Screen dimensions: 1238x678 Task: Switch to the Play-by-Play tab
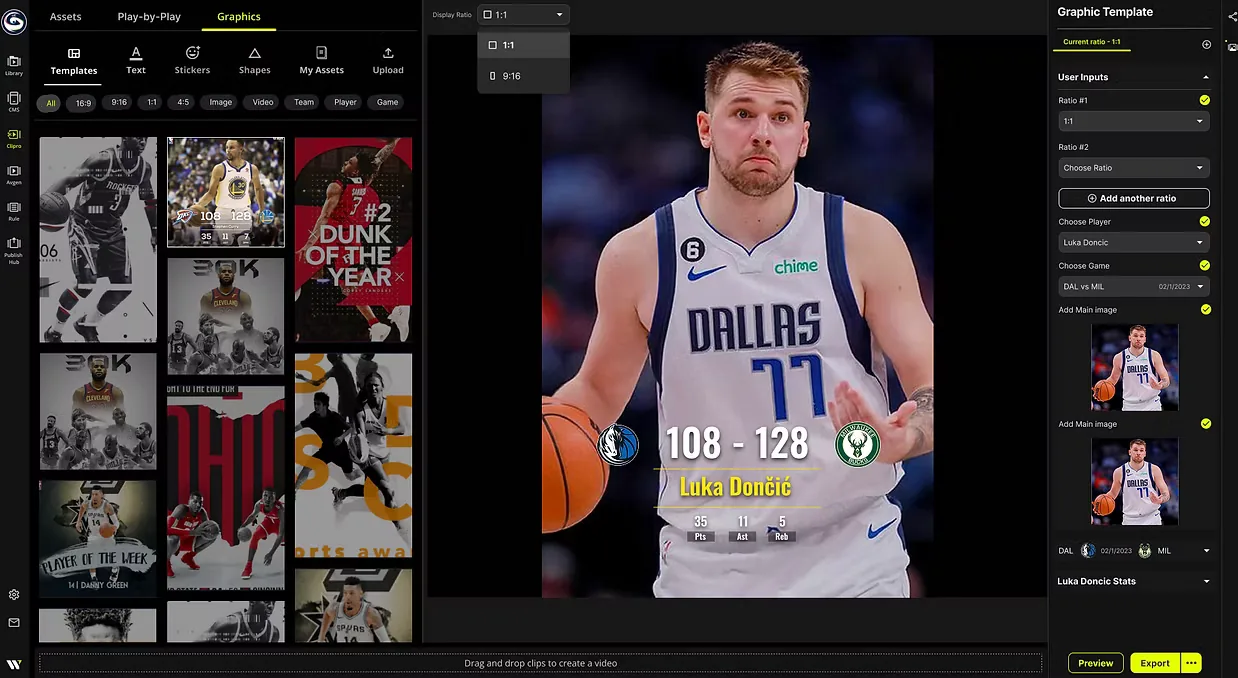(149, 16)
